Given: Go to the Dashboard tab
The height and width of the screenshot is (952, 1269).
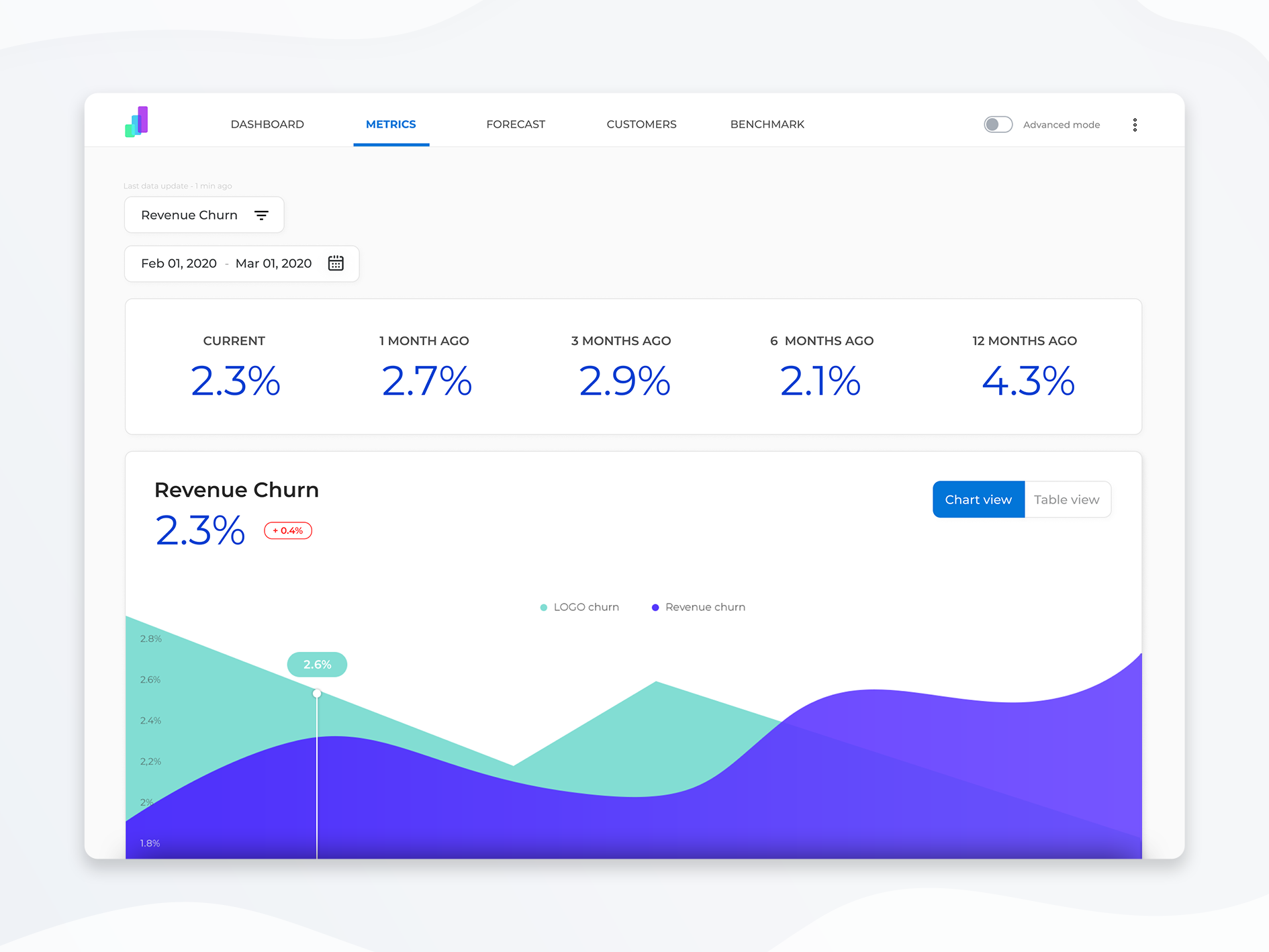Looking at the screenshot, I should coord(267,124).
